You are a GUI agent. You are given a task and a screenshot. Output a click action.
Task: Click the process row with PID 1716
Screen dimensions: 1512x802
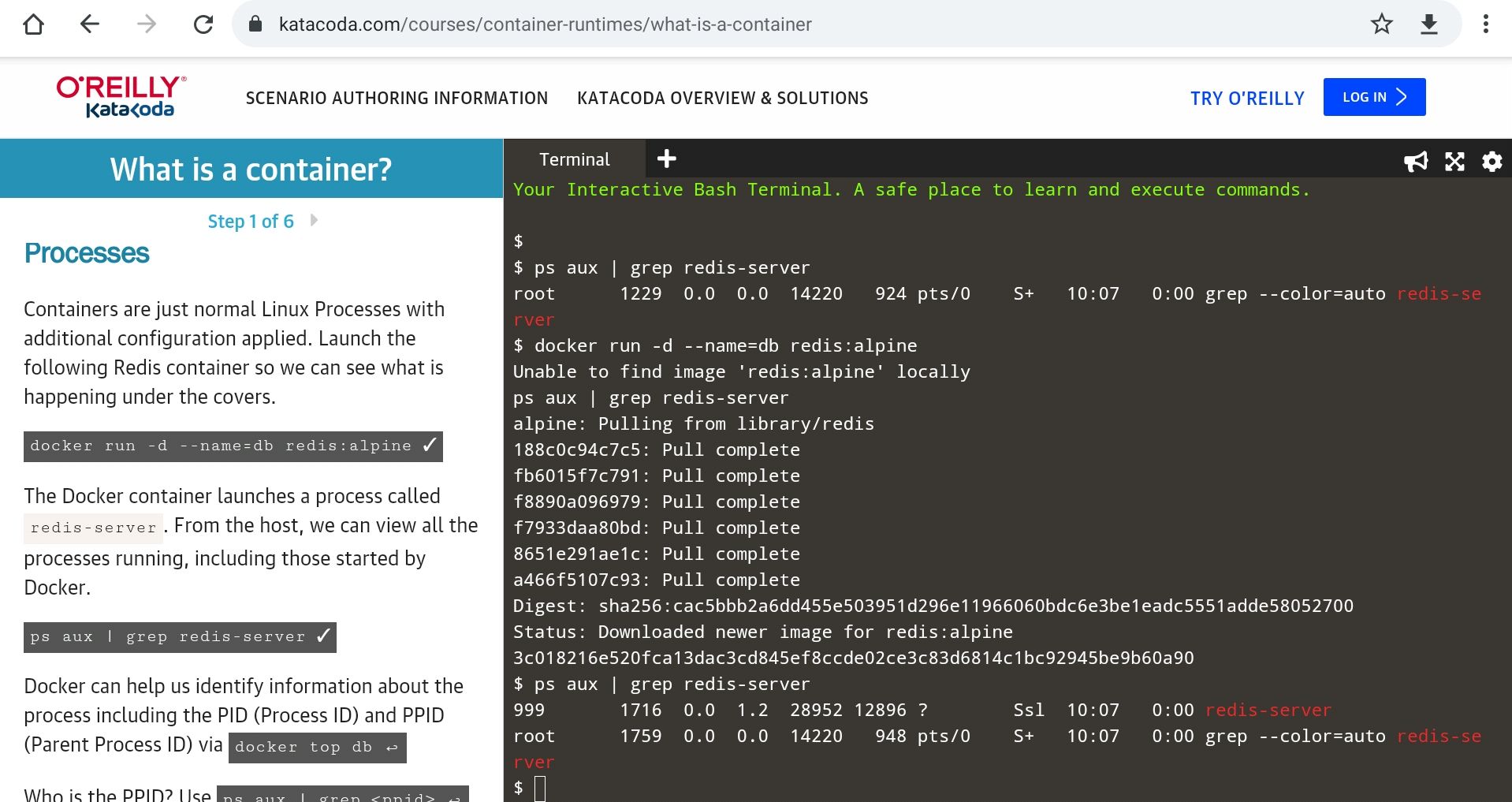pos(922,710)
